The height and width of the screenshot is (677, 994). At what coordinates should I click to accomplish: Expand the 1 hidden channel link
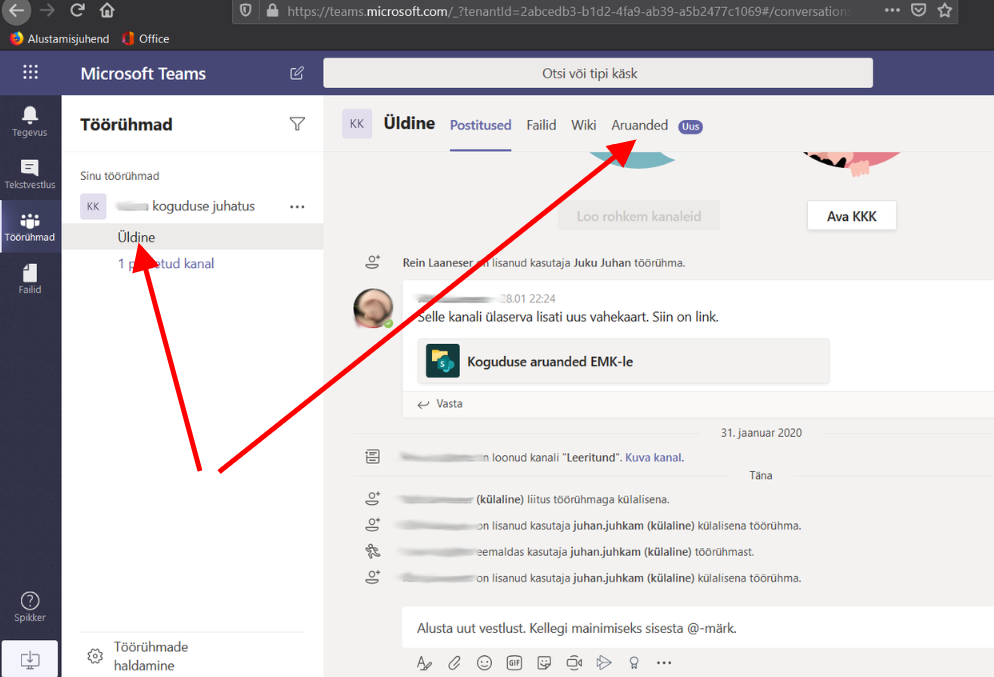(166, 264)
